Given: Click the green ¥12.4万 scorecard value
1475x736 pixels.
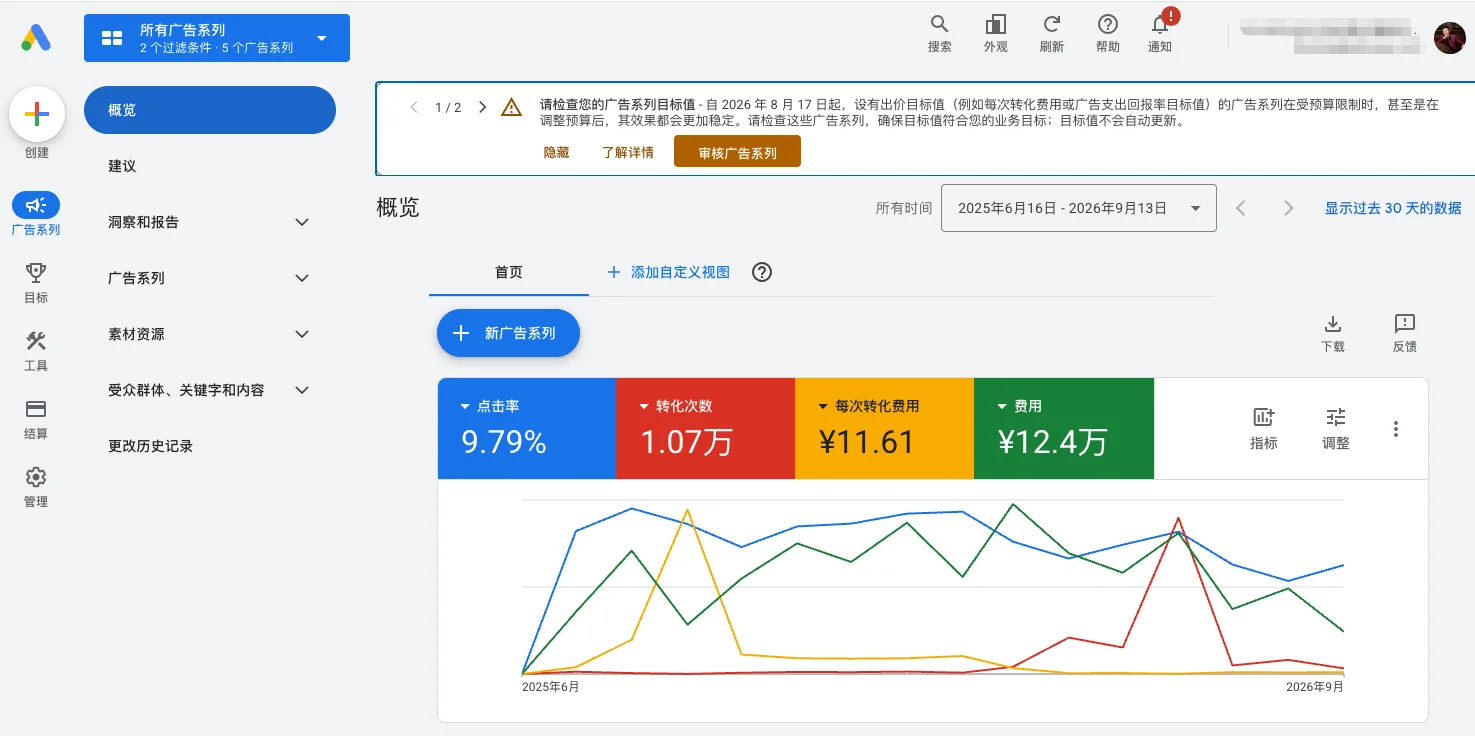Looking at the screenshot, I should [x=1053, y=441].
